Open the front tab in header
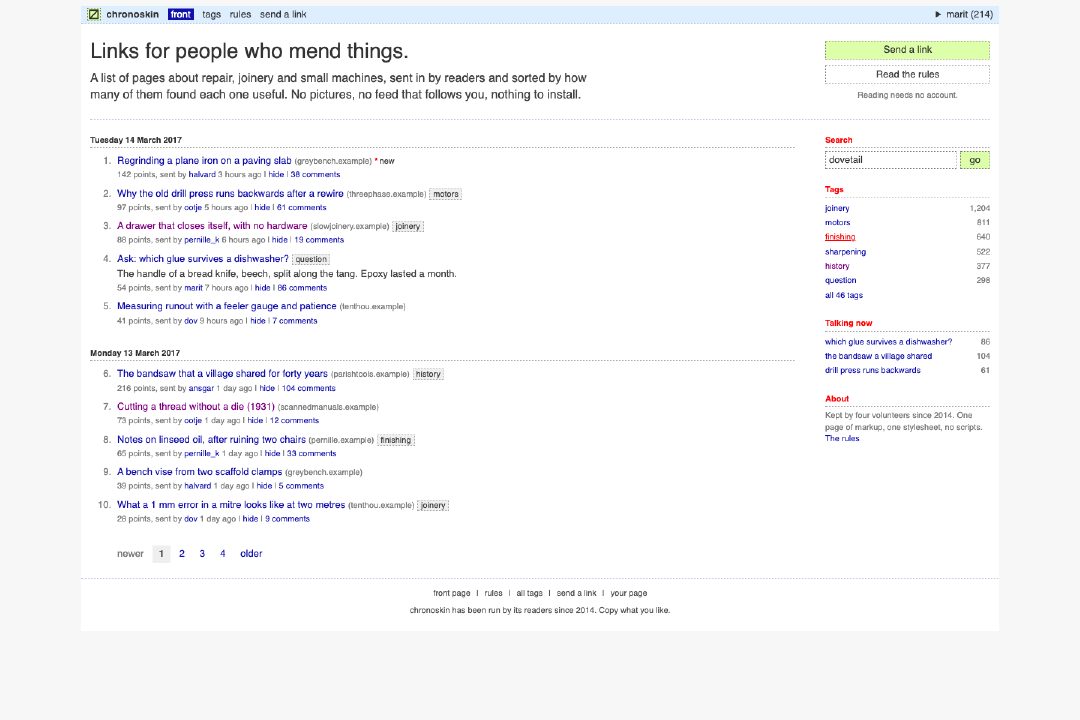Screen dimensions: 1080x720 coord(180,14)
